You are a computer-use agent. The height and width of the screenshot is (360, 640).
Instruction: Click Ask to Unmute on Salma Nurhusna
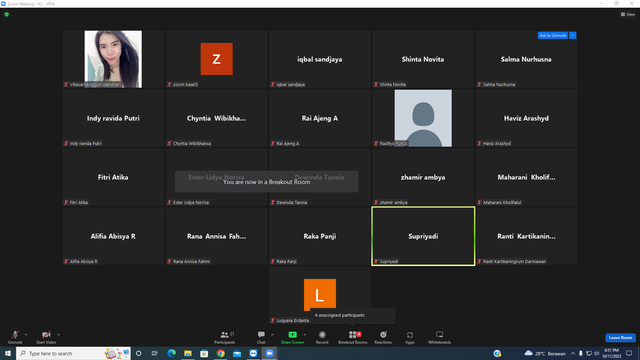(553, 36)
